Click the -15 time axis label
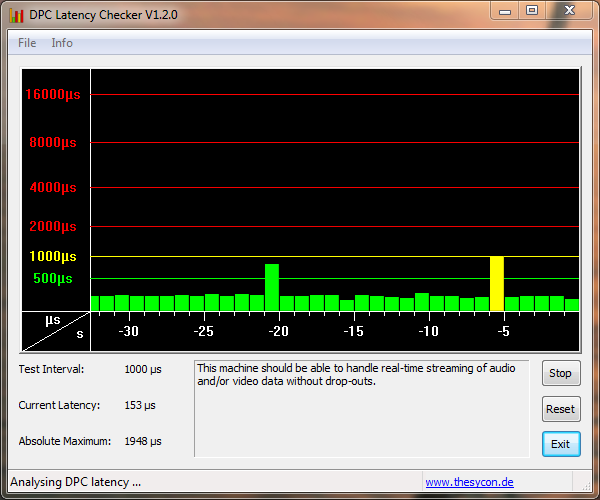Viewport: 600px width, 500px height. tap(354, 331)
